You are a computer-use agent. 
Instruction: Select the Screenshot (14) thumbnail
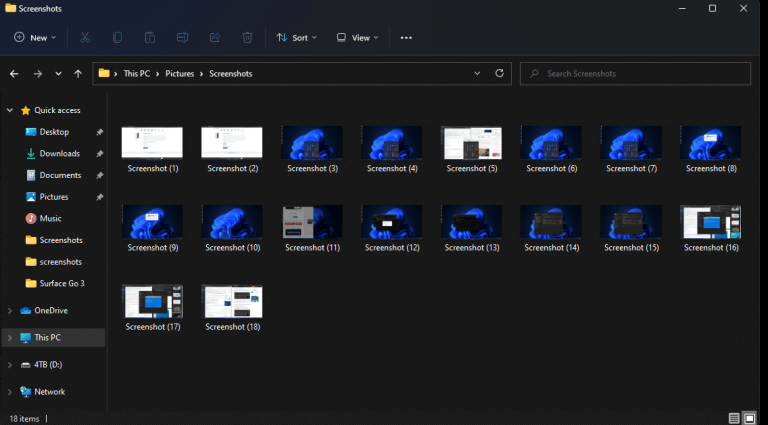552,222
